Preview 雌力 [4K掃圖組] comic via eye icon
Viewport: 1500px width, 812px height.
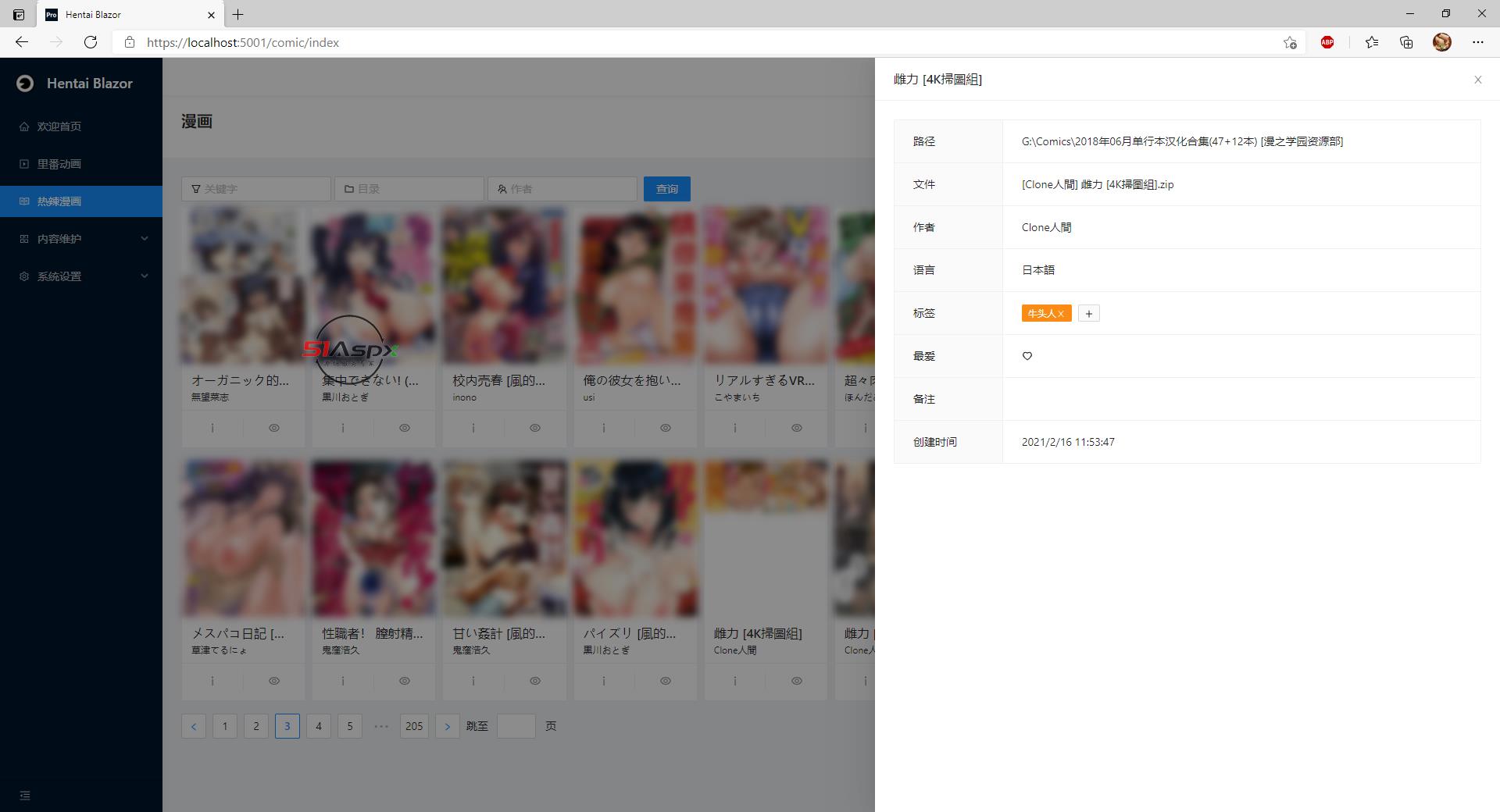(797, 681)
